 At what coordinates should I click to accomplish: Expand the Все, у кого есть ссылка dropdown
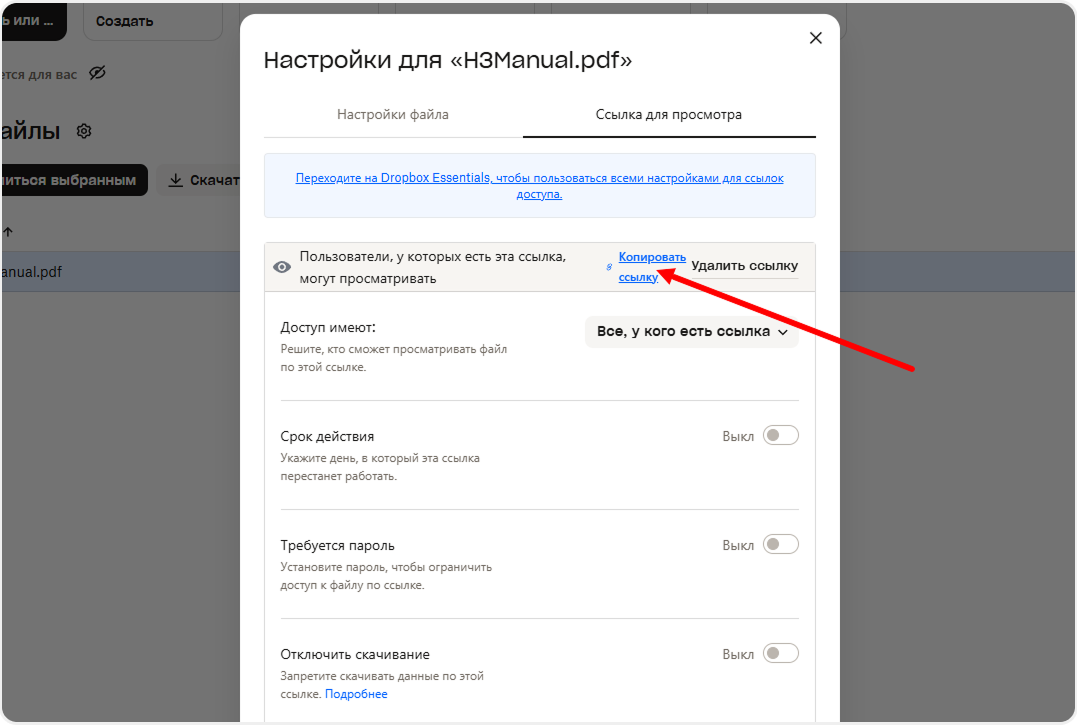coord(692,331)
